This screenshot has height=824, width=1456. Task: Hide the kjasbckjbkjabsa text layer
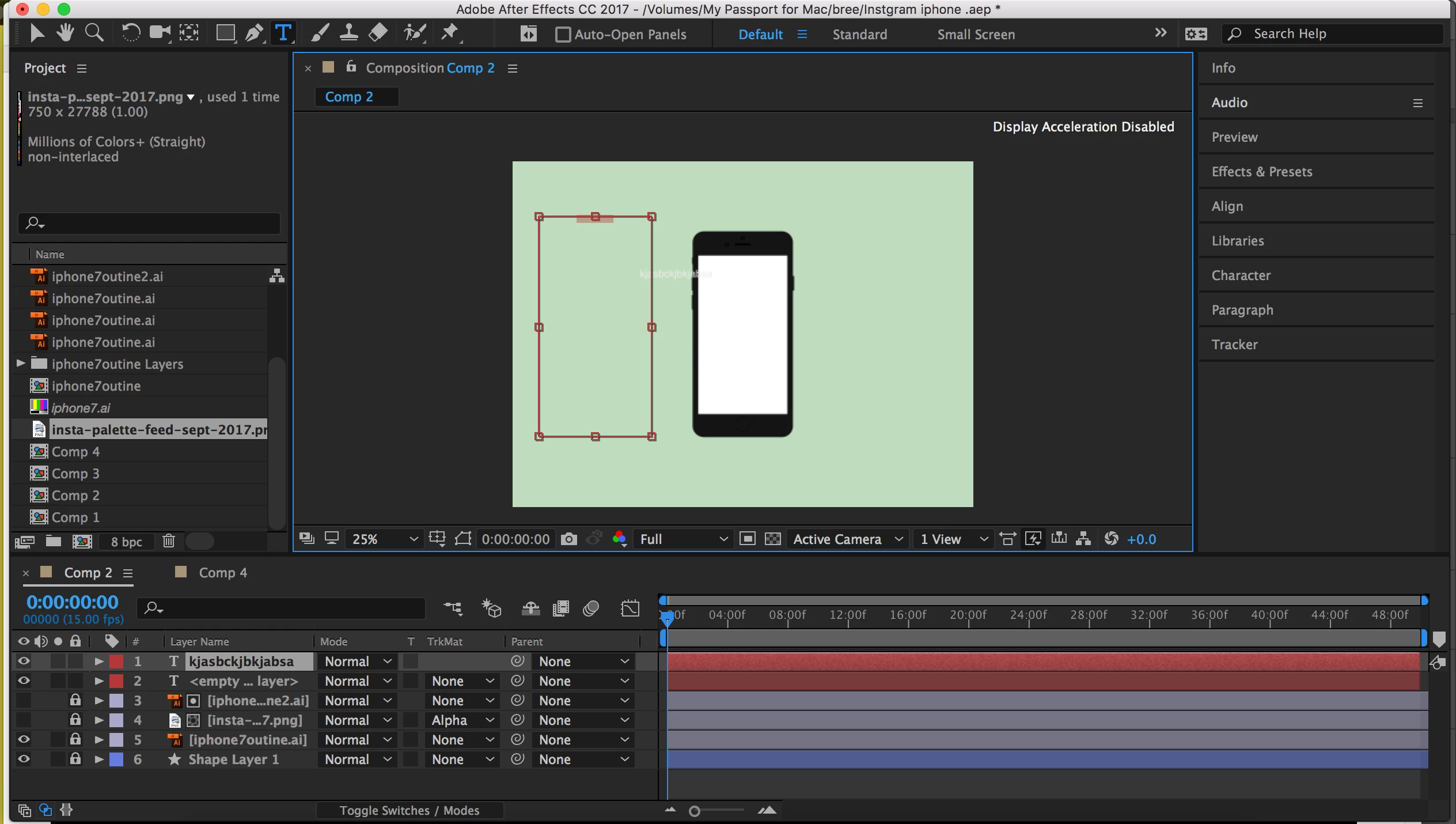pos(24,661)
